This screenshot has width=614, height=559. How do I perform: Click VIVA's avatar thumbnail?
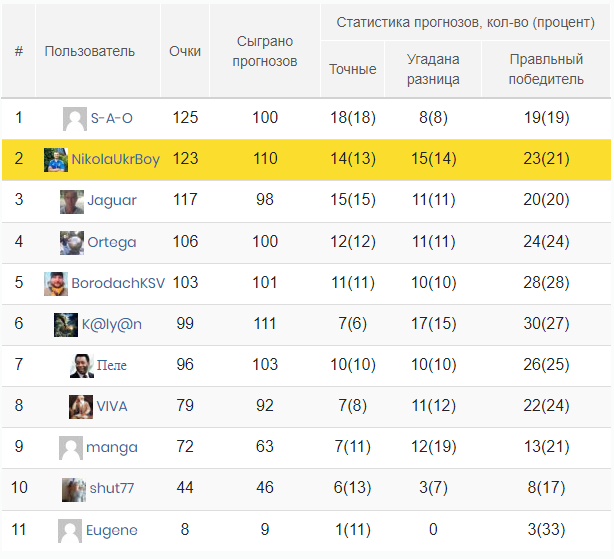(81, 406)
